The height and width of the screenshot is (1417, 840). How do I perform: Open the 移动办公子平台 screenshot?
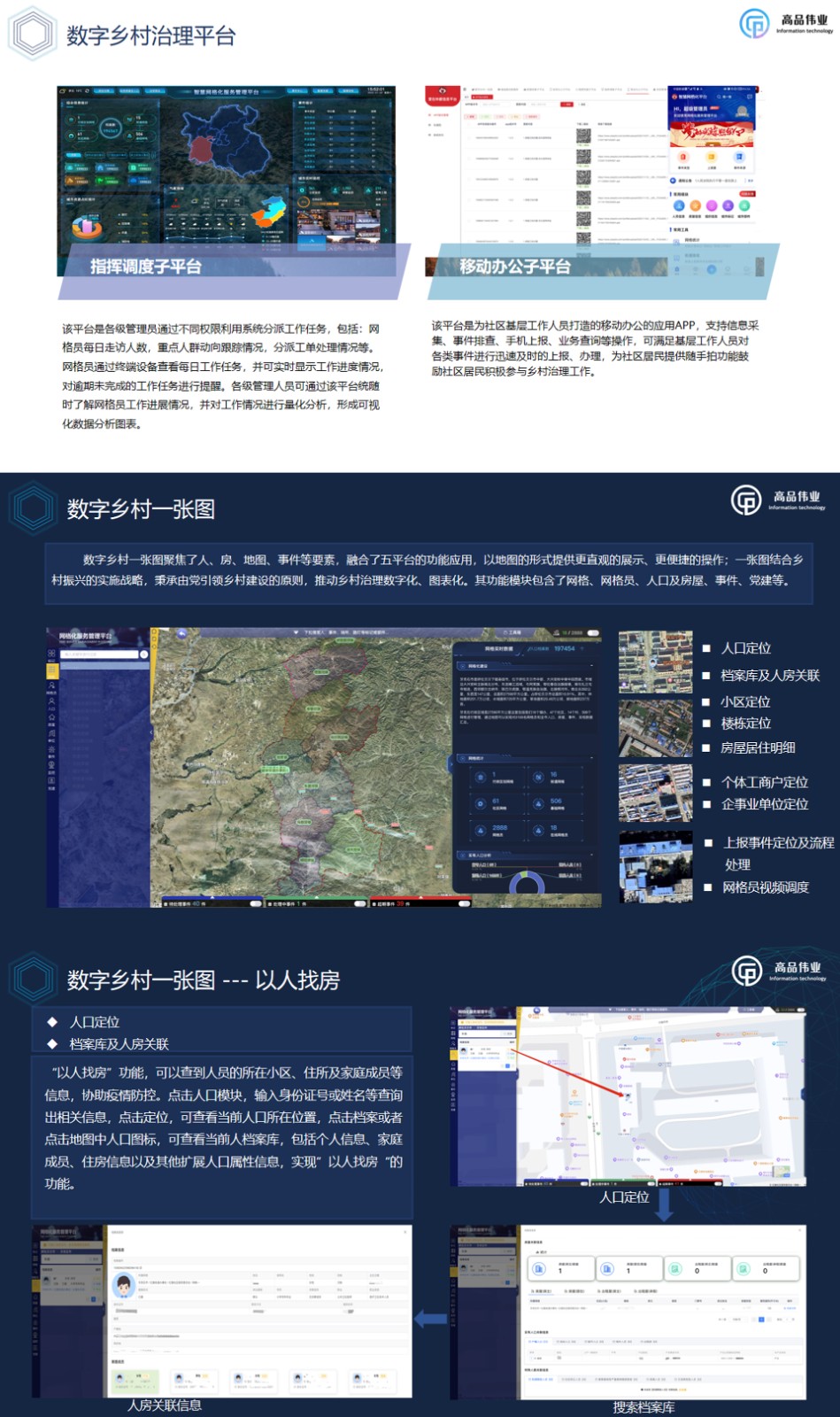click(x=593, y=181)
